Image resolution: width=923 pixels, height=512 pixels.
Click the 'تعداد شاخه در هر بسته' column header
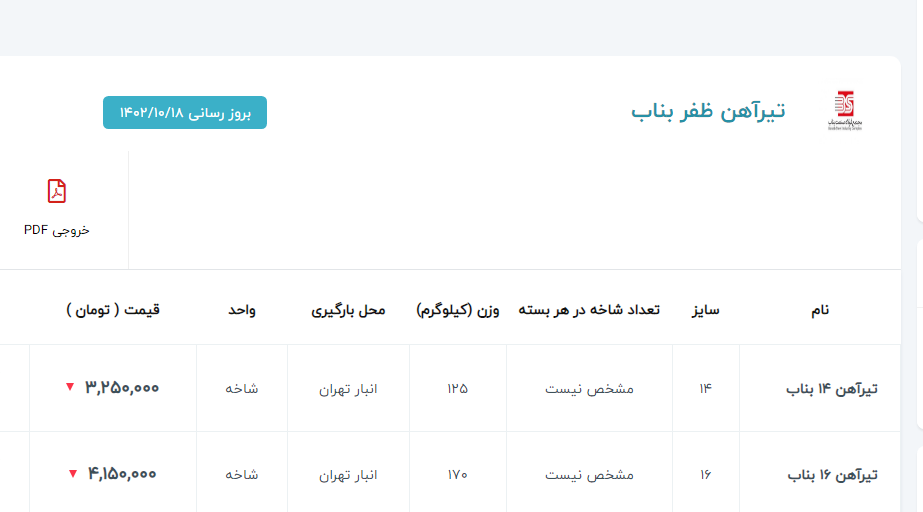(x=589, y=310)
